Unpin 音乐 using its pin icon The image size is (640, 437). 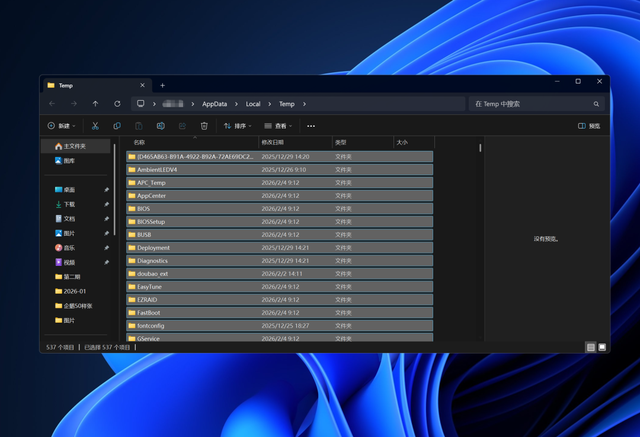[x=107, y=248]
